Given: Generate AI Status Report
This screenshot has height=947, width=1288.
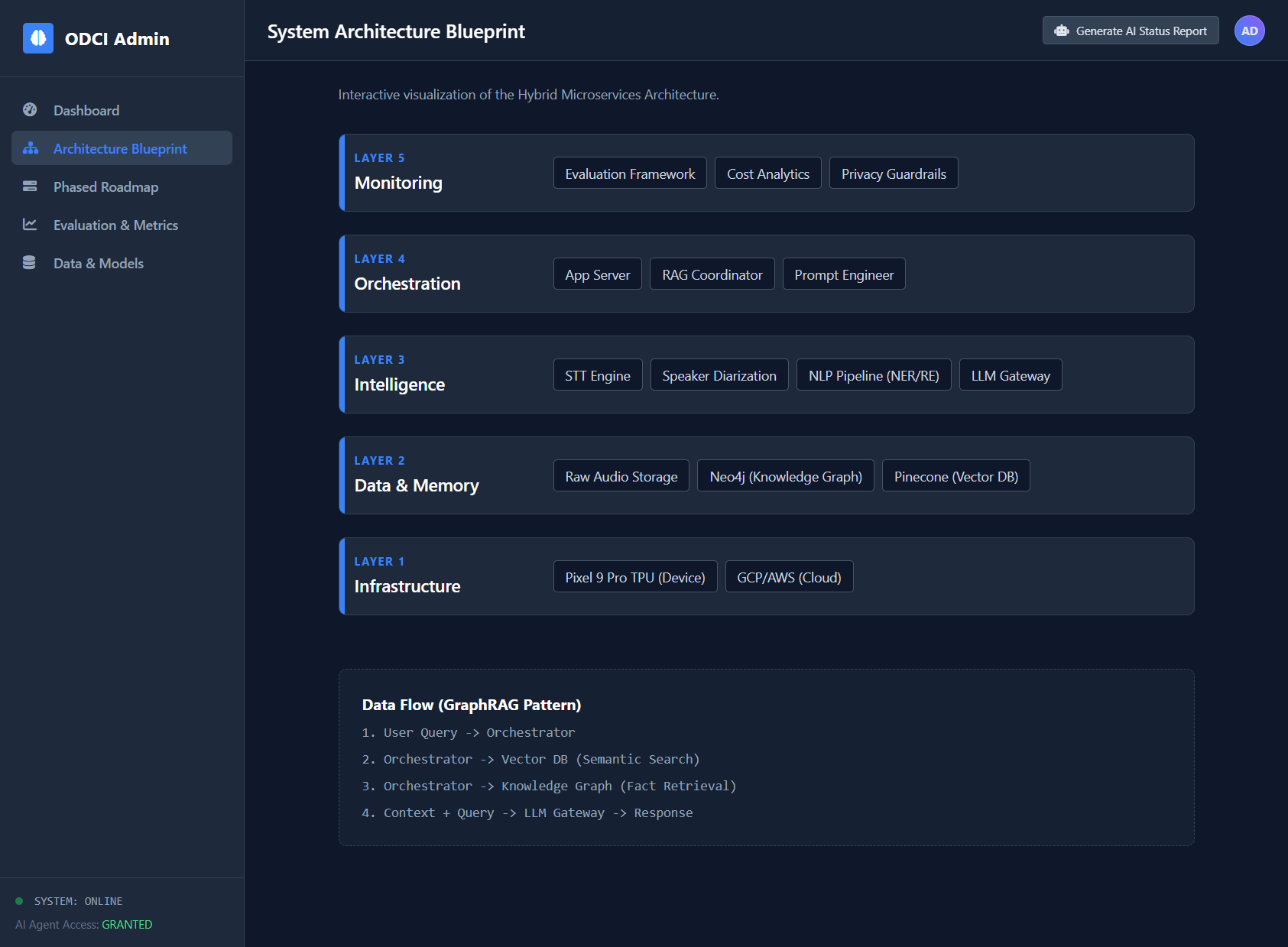Looking at the screenshot, I should [1130, 31].
